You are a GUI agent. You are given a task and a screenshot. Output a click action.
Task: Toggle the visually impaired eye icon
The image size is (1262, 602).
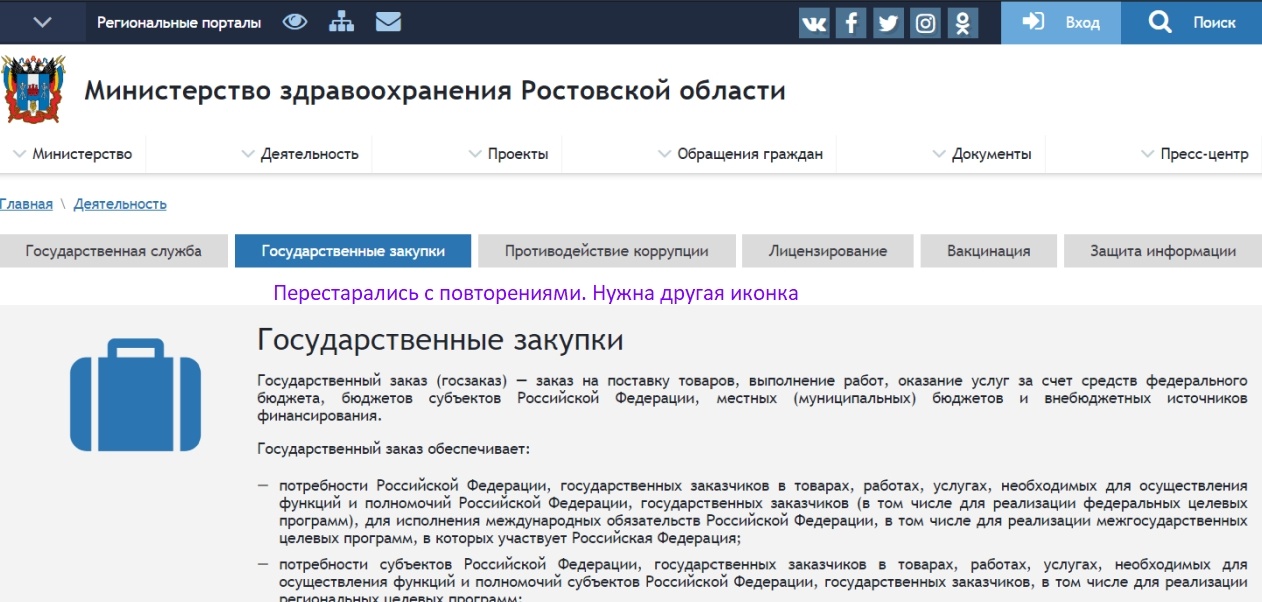pyautogui.click(x=294, y=22)
